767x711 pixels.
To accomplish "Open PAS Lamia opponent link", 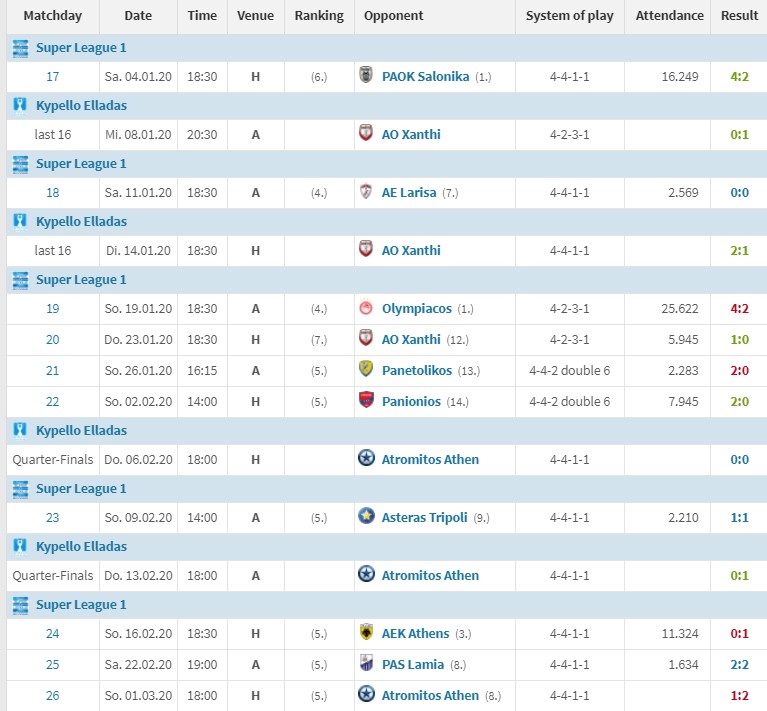I will pos(413,665).
